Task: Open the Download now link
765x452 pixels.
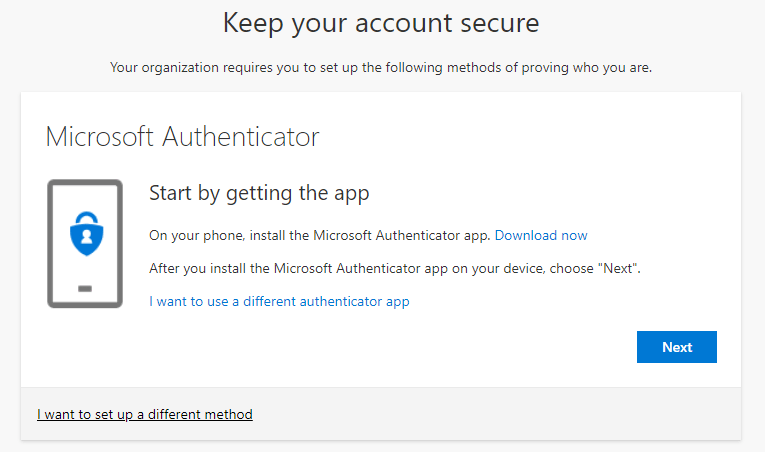Action: (541, 236)
